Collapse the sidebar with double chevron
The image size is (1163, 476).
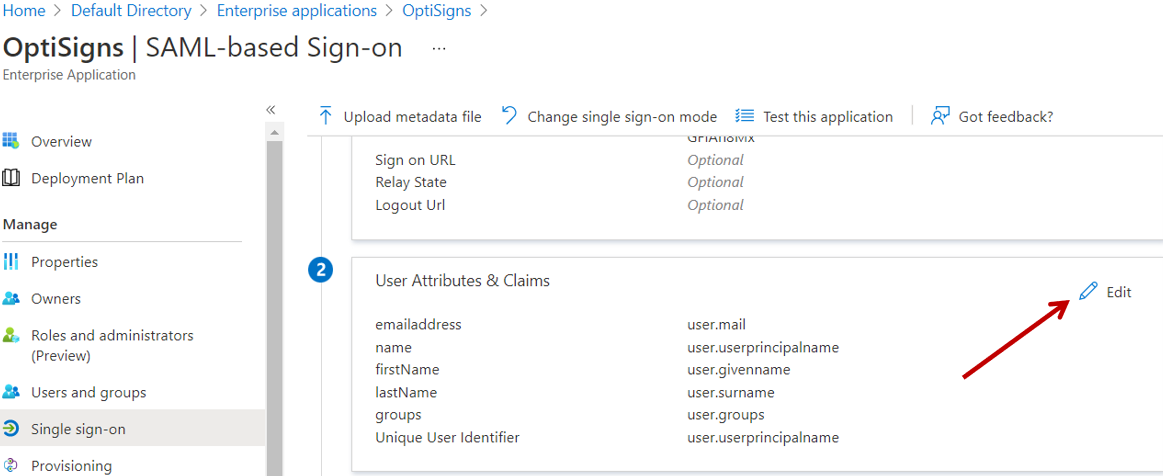[271, 110]
